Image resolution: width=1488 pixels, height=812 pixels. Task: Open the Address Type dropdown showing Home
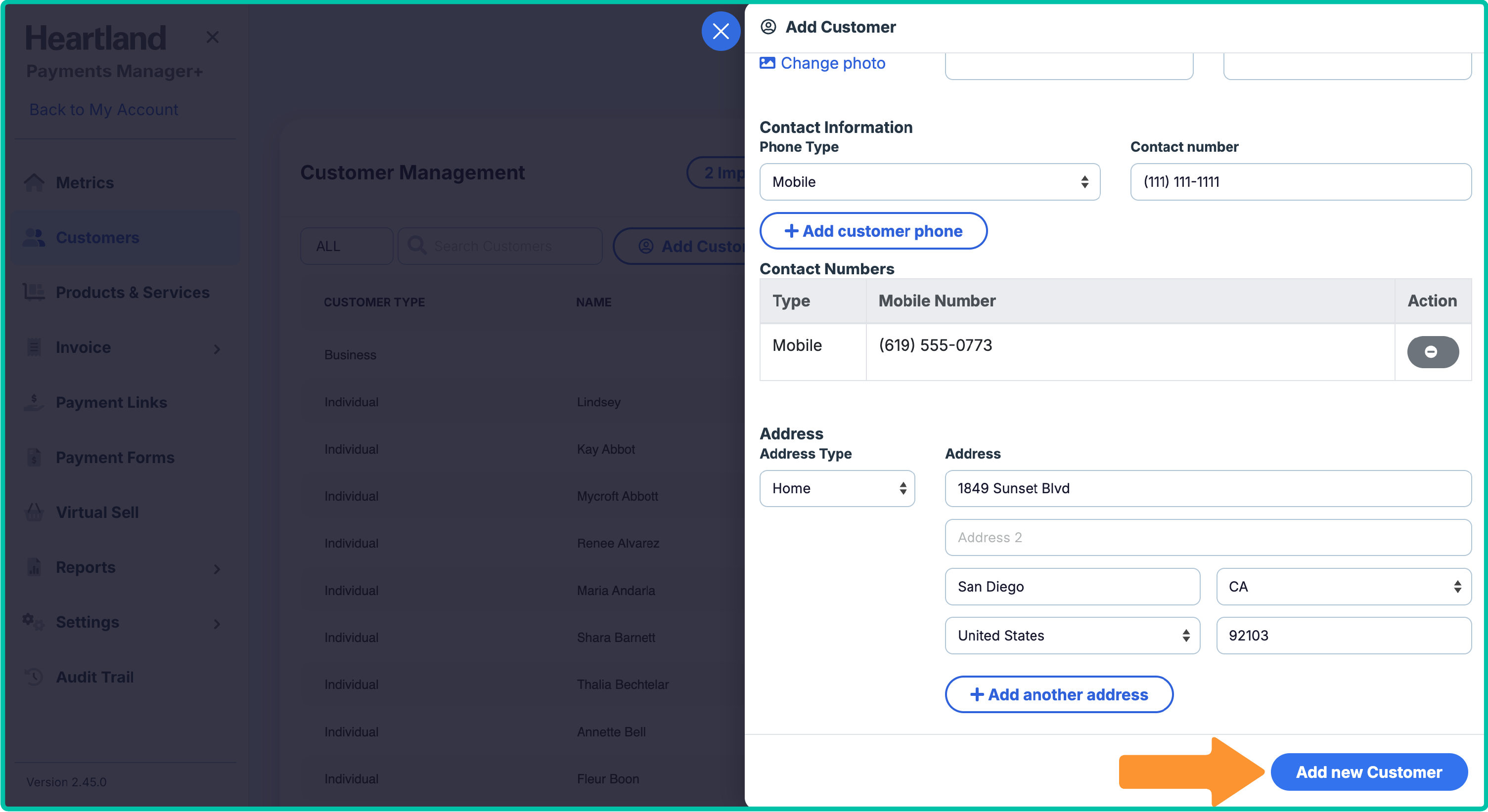837,488
